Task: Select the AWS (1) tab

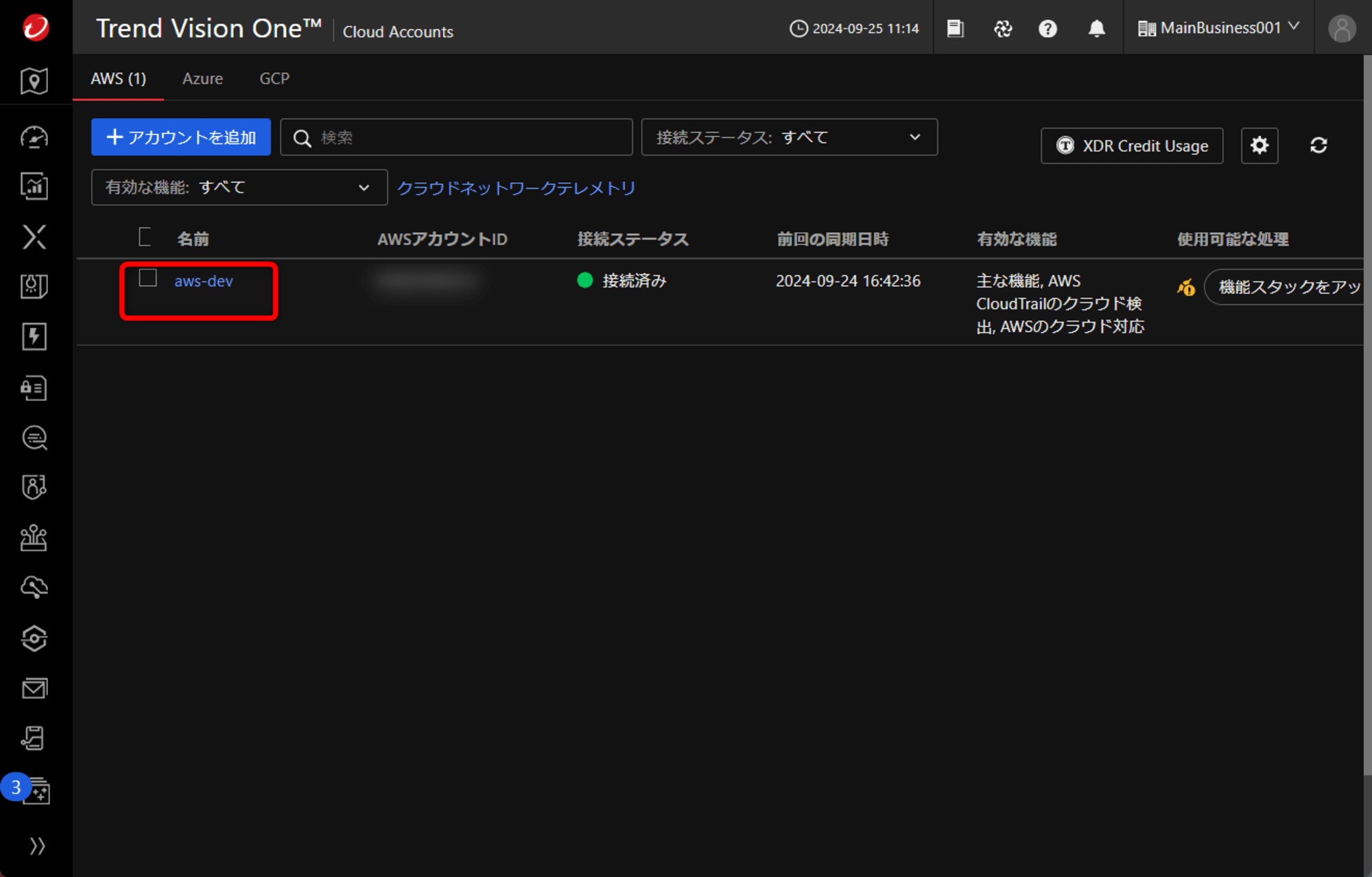Action: pos(118,78)
